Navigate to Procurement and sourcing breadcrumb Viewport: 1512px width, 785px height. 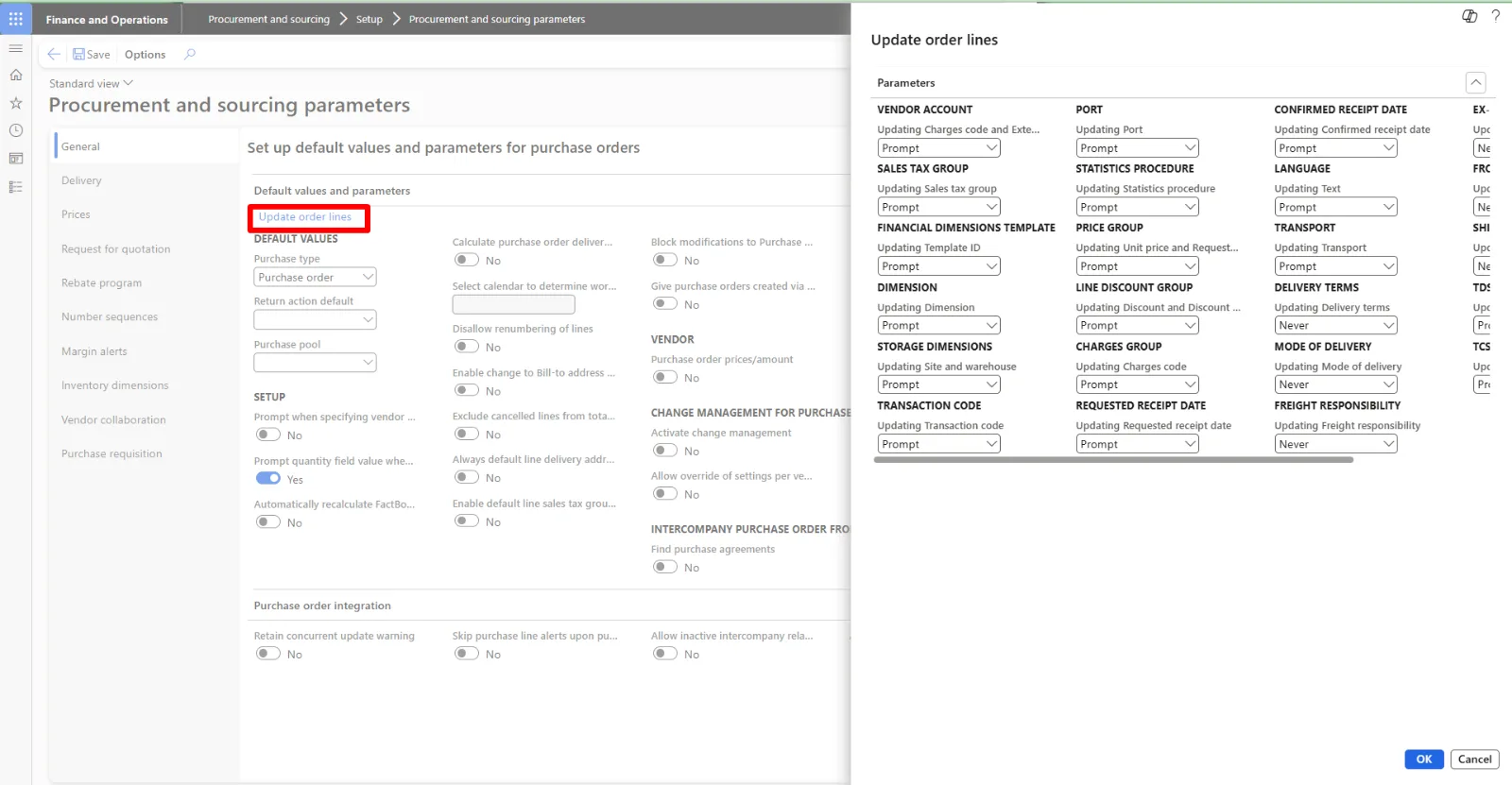pyautogui.click(x=269, y=19)
